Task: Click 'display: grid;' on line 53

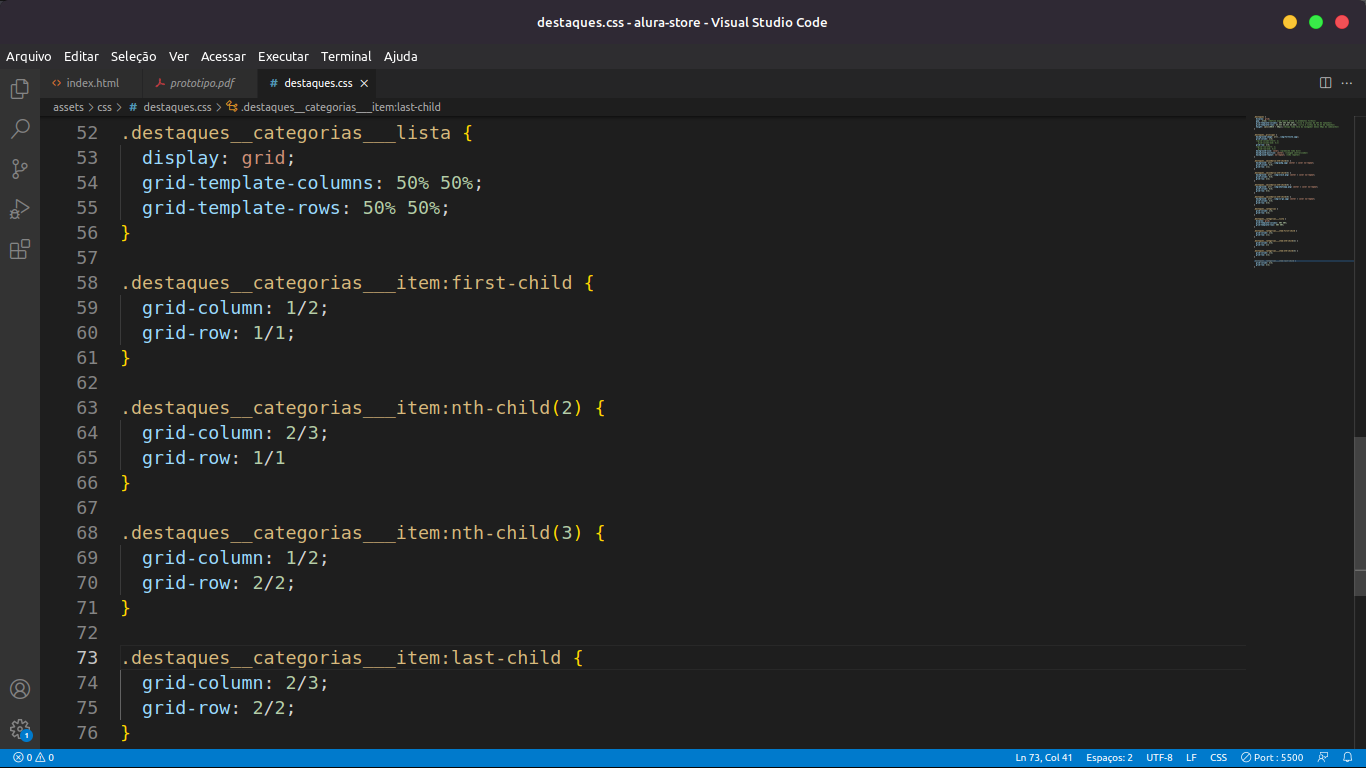Action: tap(219, 158)
